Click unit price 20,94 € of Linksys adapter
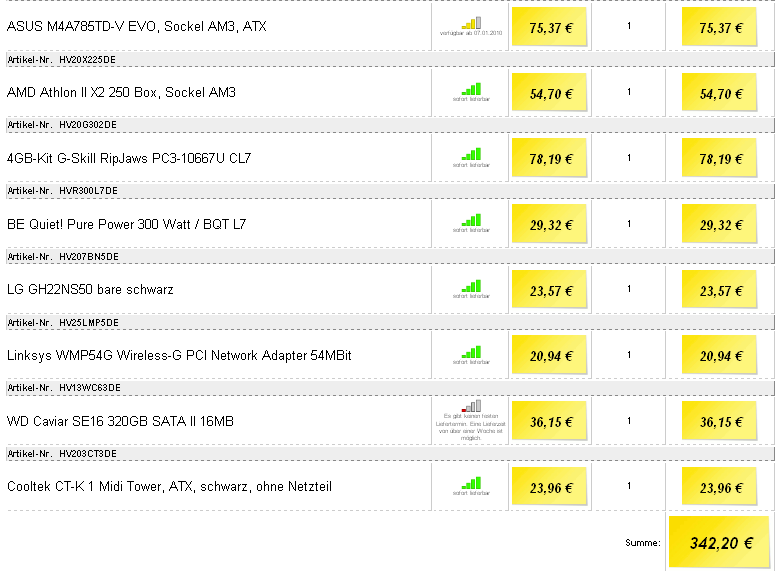 point(549,356)
